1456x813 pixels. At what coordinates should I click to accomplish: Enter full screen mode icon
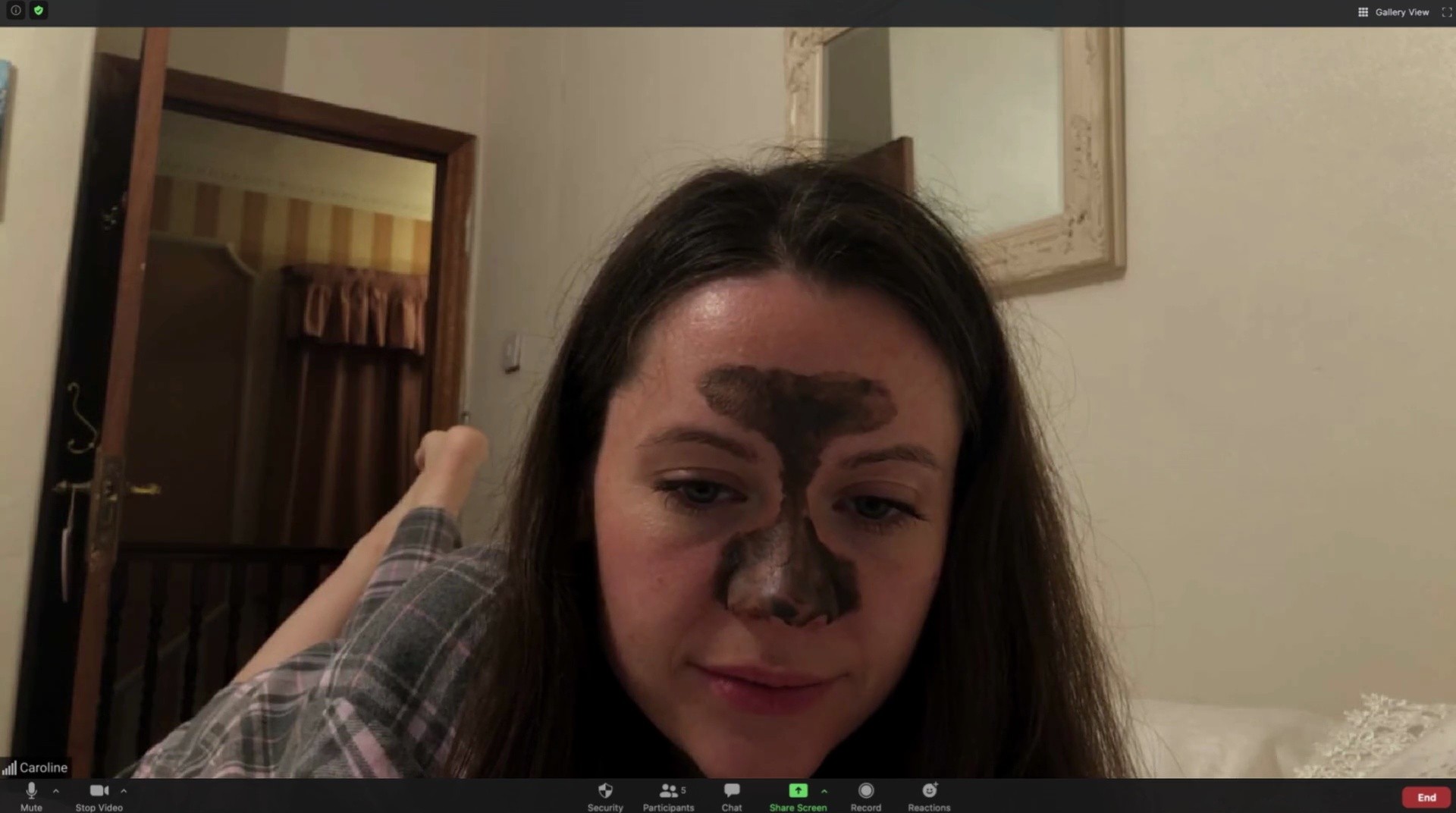[x=1446, y=12]
